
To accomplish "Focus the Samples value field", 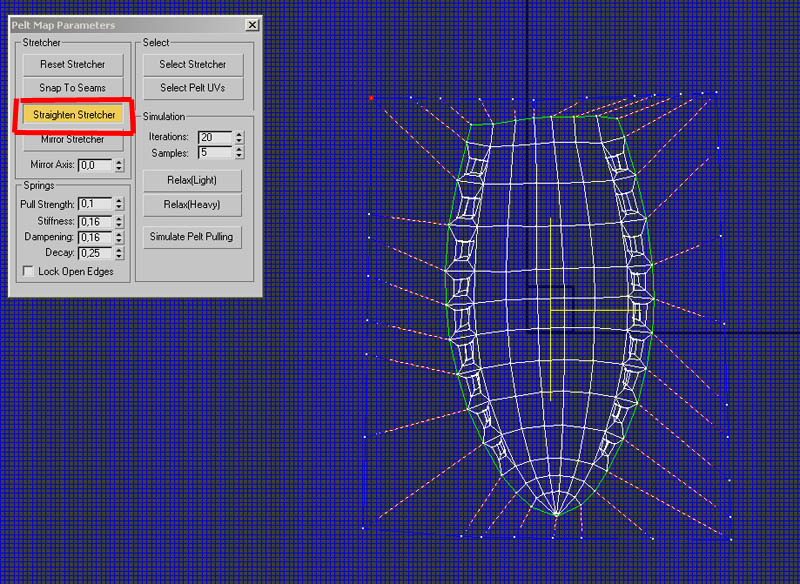I will point(215,153).
